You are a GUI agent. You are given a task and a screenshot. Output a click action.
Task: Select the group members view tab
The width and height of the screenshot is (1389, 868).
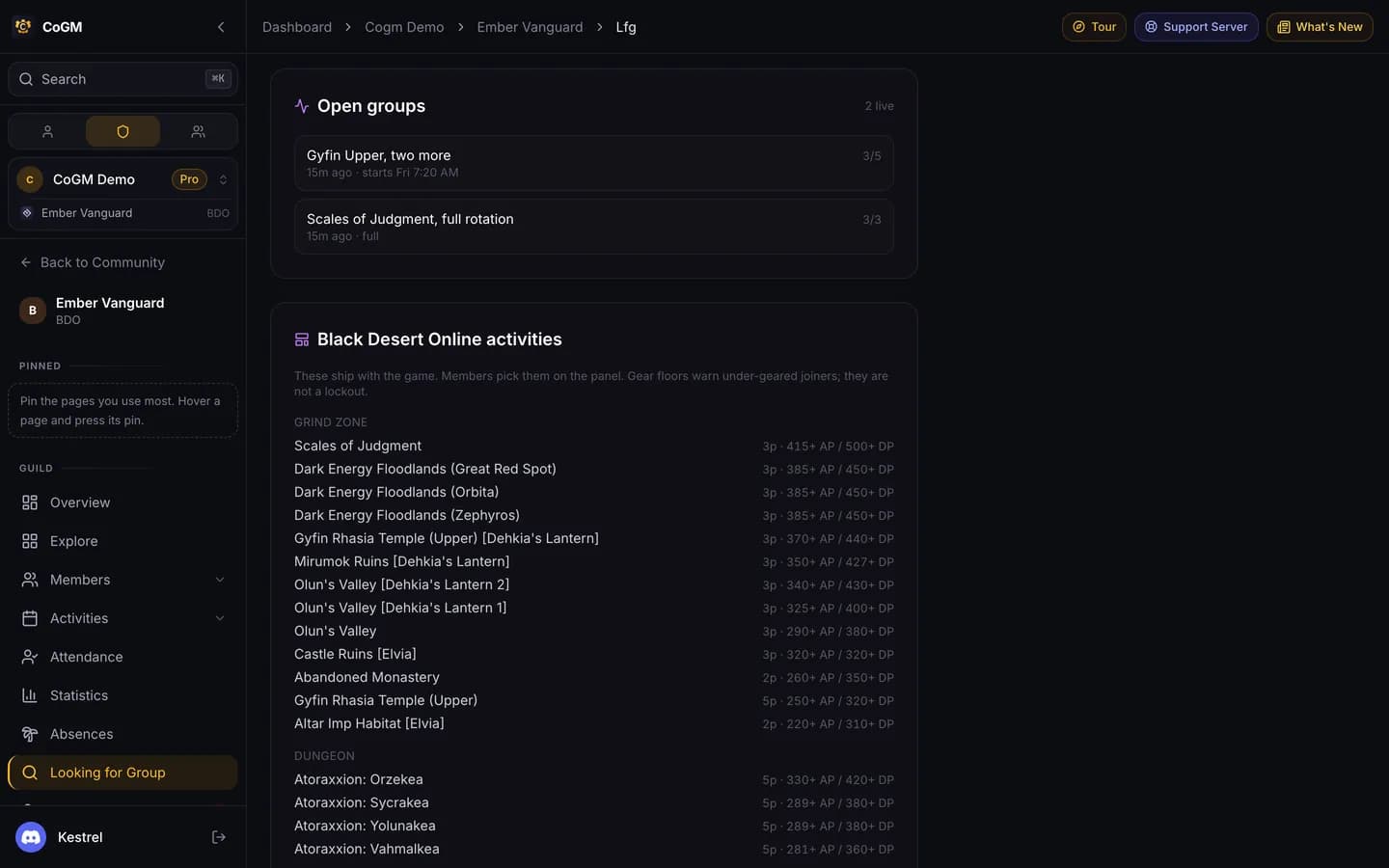pyautogui.click(x=198, y=131)
